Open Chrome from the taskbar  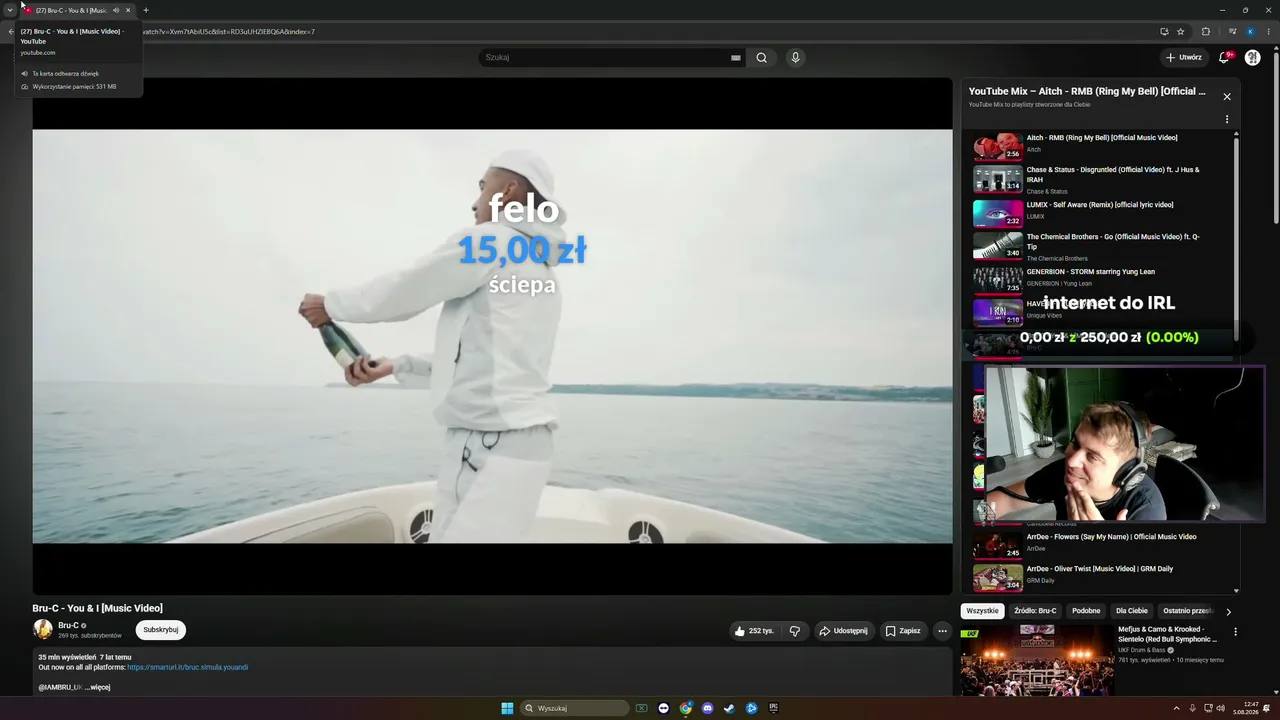pos(685,708)
